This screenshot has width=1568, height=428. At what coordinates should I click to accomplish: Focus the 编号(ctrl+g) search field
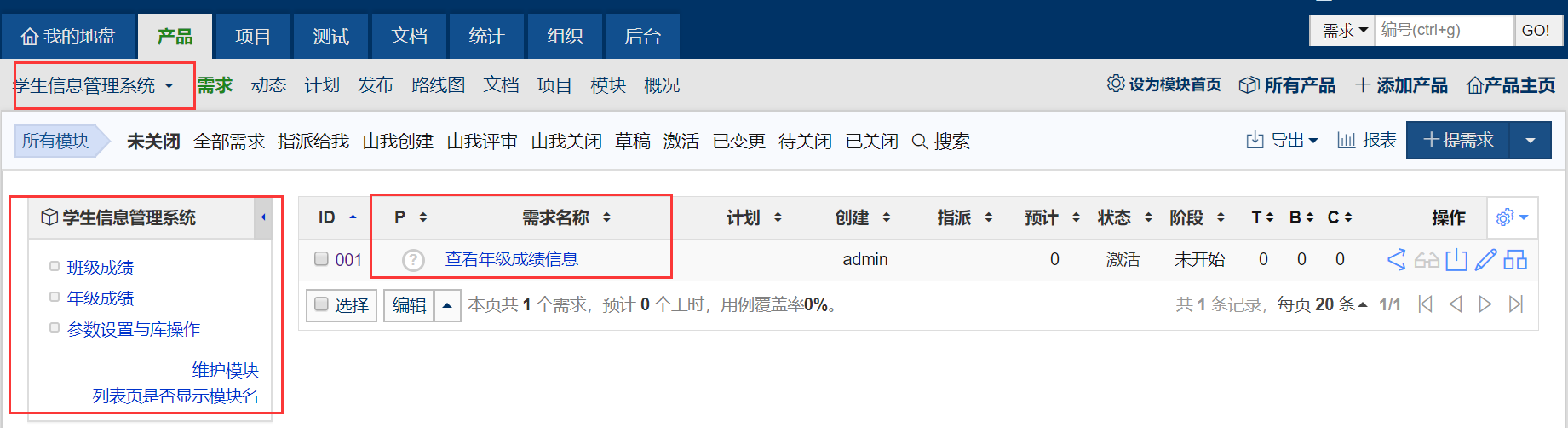1444,31
